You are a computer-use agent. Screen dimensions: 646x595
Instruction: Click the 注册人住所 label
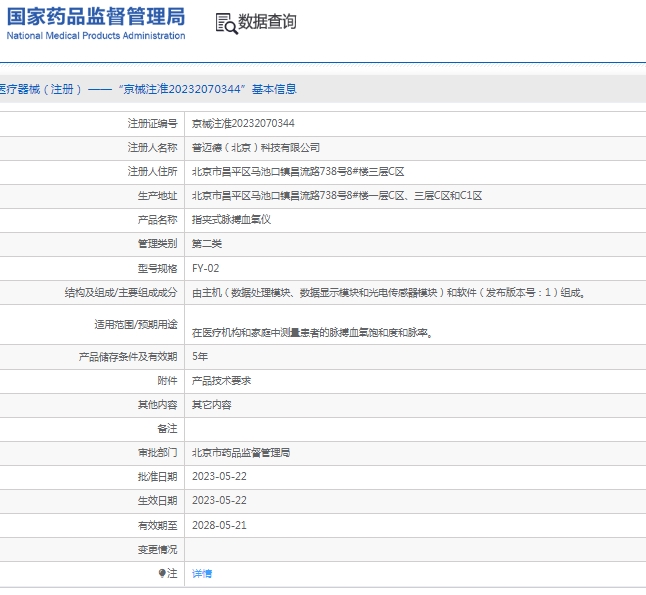coord(152,171)
